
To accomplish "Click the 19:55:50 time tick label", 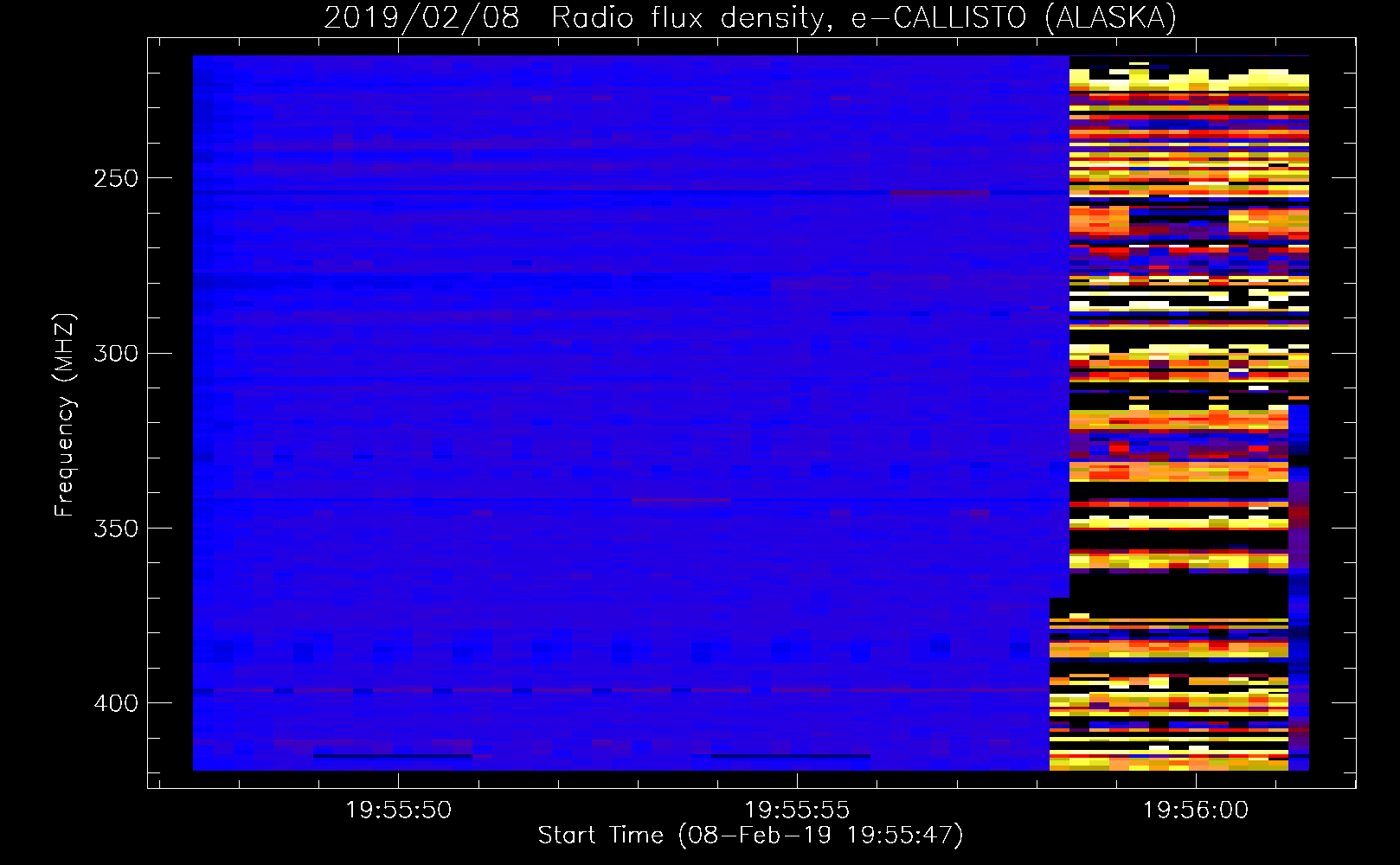I will click(398, 810).
